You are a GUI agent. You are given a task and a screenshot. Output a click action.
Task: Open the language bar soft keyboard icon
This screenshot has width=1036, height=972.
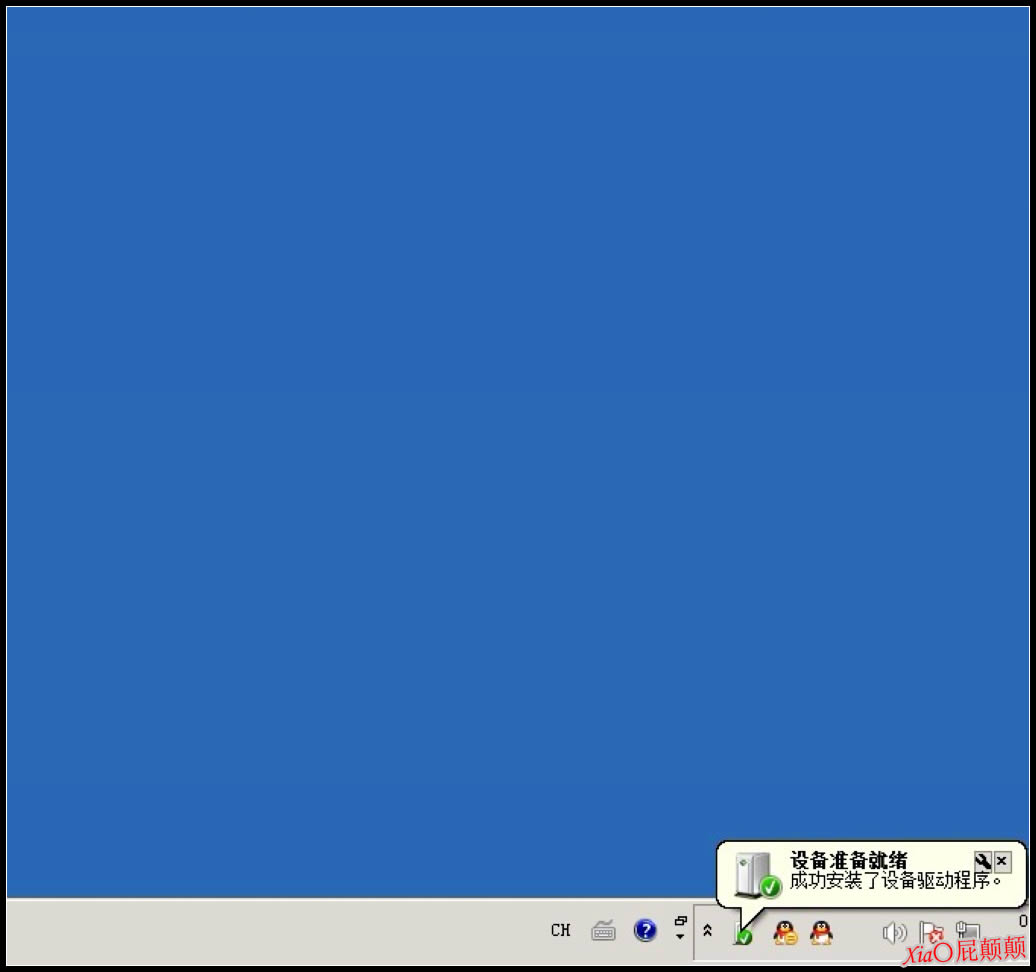pos(603,931)
